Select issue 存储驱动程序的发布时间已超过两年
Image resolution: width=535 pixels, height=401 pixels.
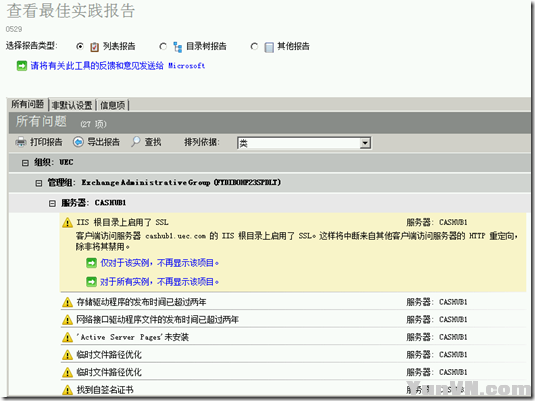pyautogui.click(x=141, y=302)
